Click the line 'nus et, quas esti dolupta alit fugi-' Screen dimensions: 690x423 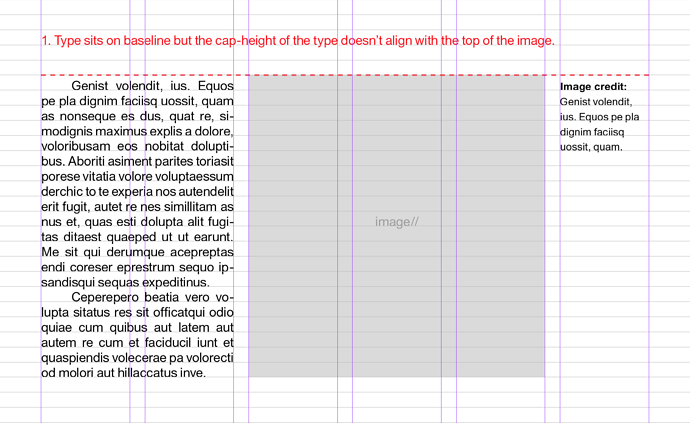(x=137, y=222)
